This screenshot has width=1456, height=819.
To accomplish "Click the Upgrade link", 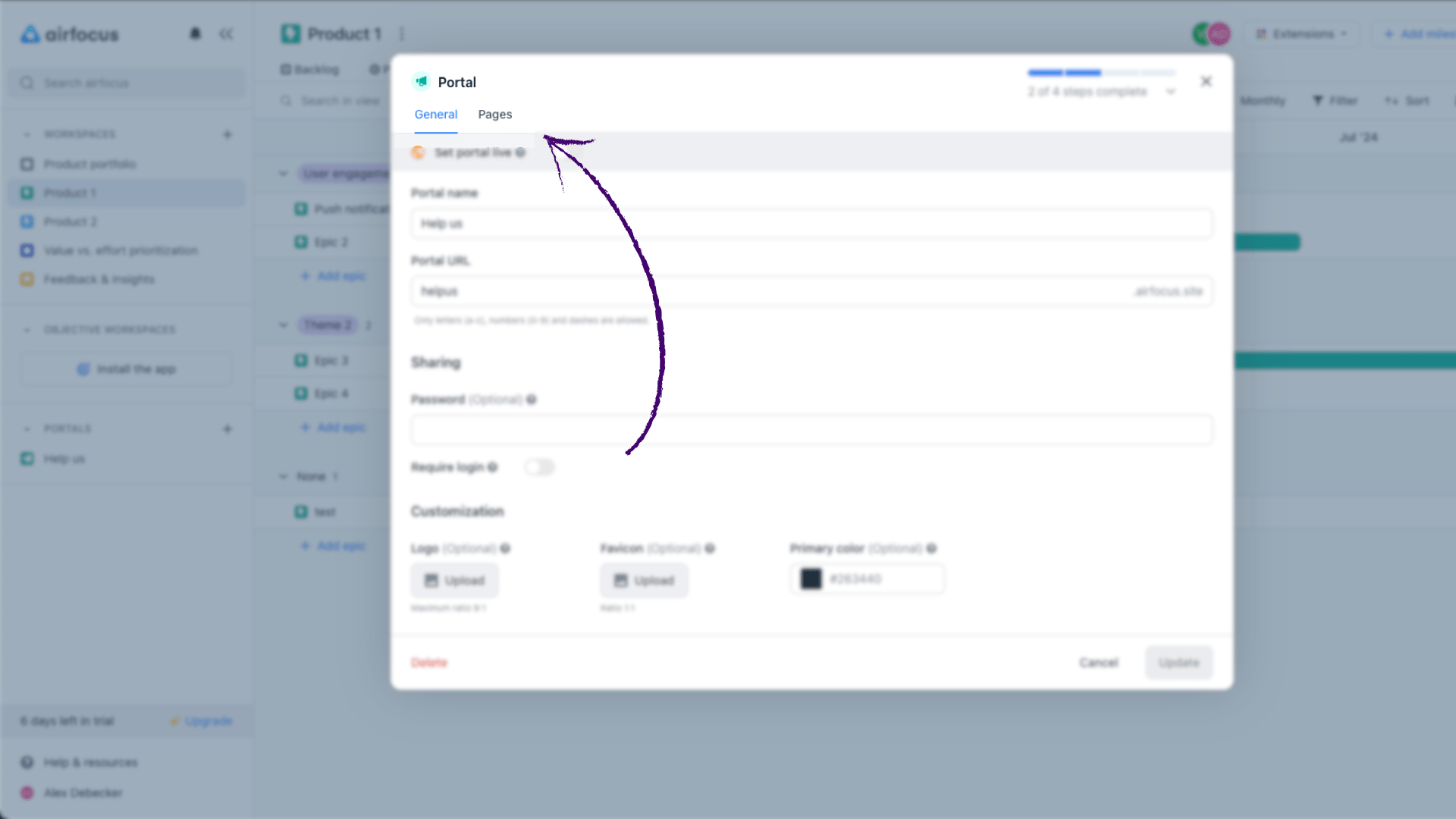I will [x=202, y=721].
